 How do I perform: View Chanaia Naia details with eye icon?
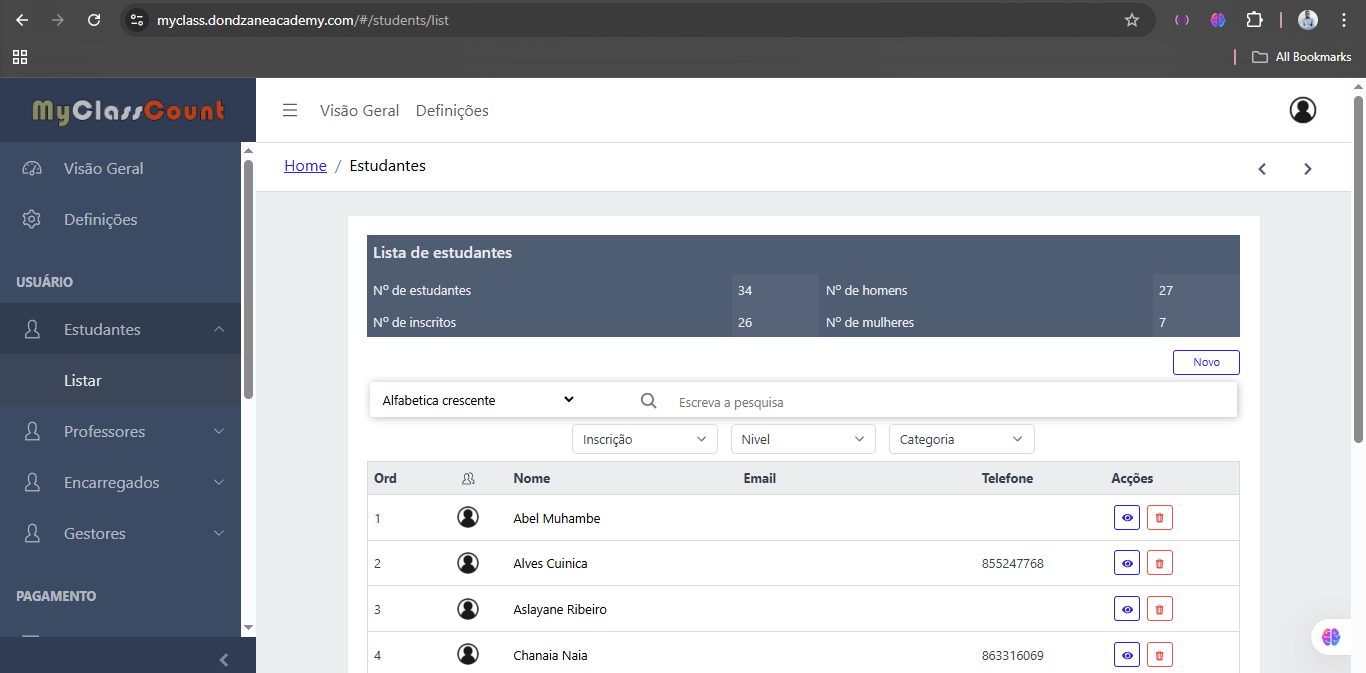[1127, 655]
